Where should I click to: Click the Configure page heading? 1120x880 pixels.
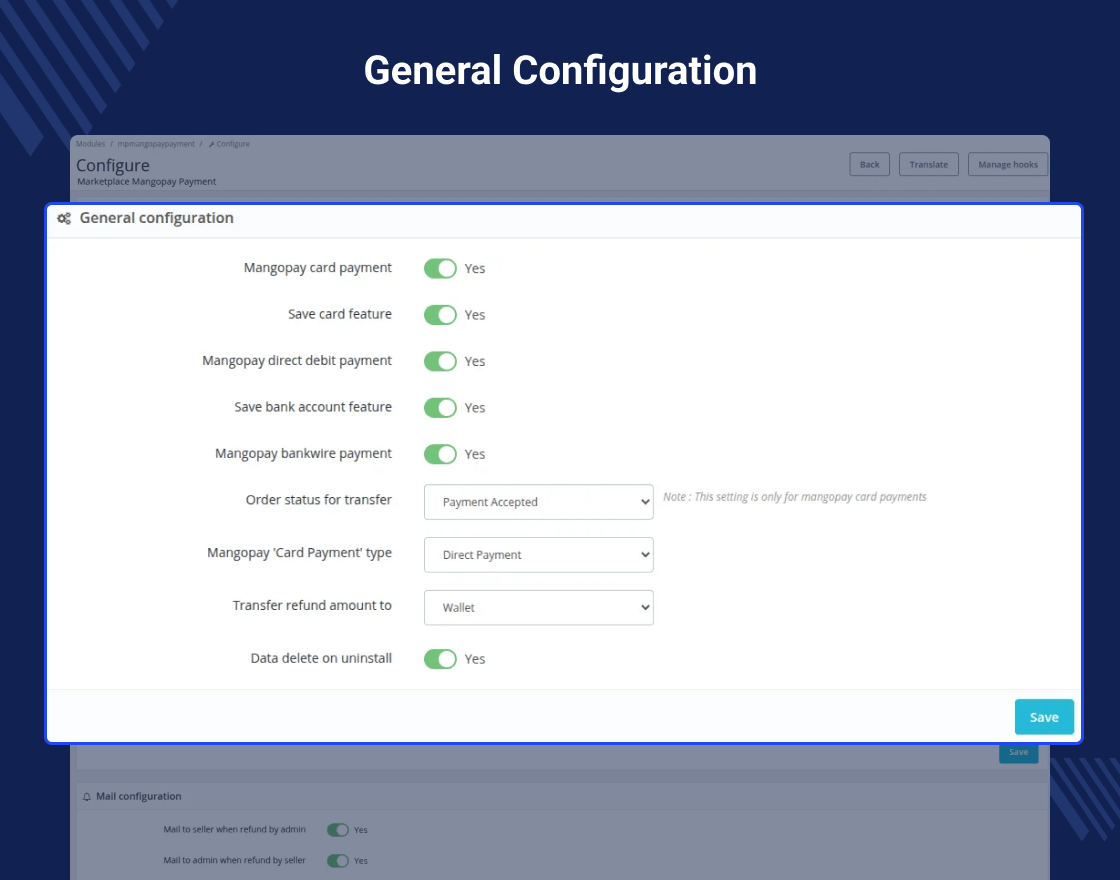pyautogui.click(x=113, y=165)
